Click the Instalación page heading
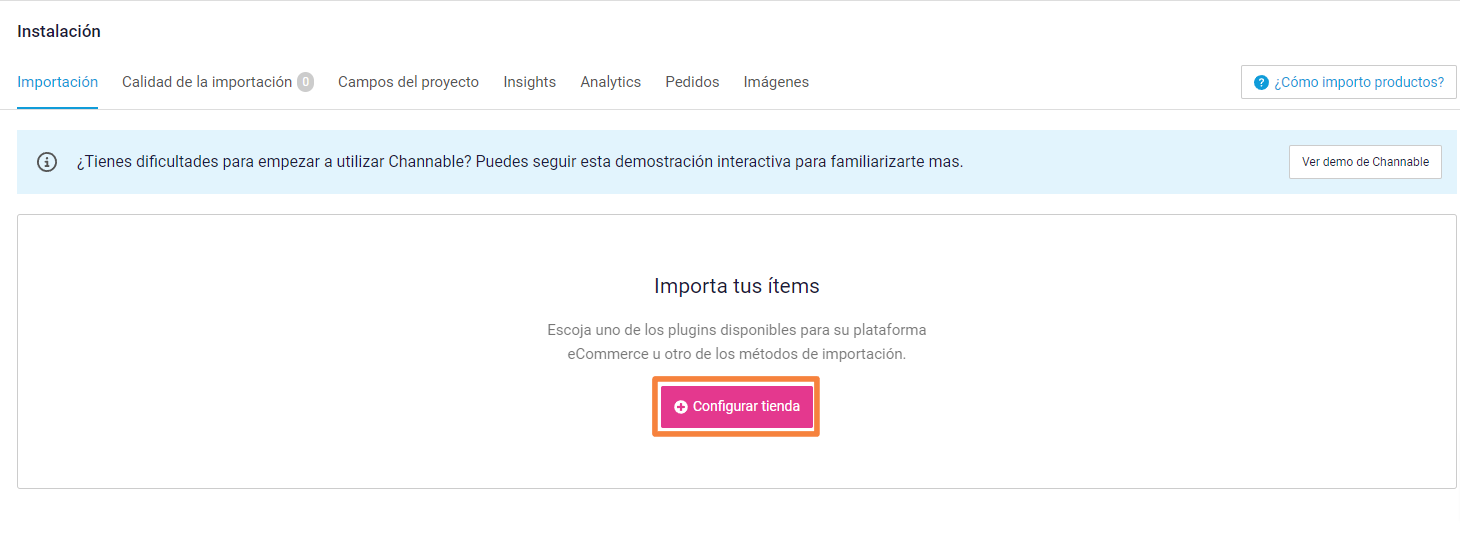 (x=59, y=31)
